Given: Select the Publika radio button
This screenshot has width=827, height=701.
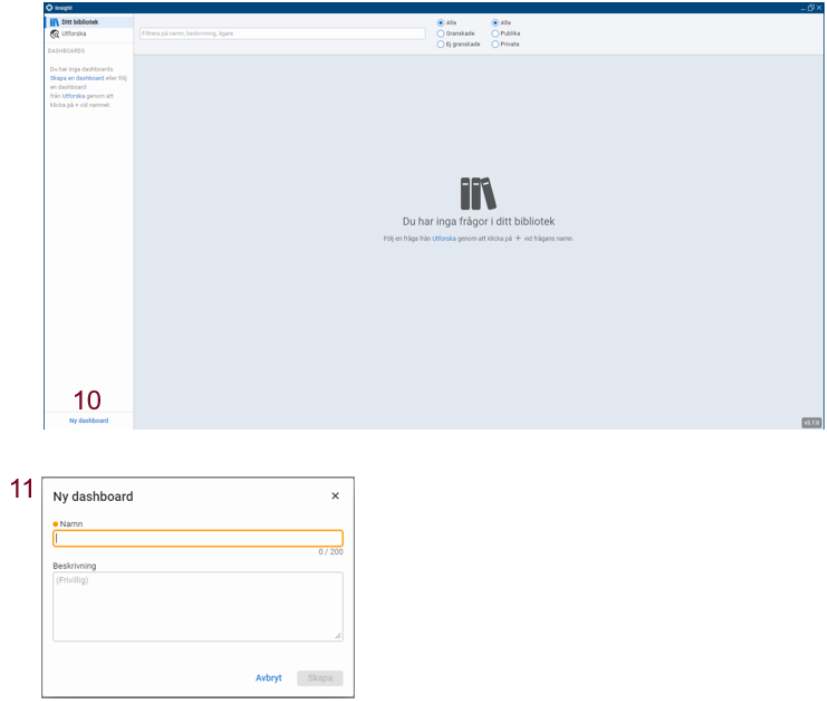Looking at the screenshot, I should [x=495, y=34].
